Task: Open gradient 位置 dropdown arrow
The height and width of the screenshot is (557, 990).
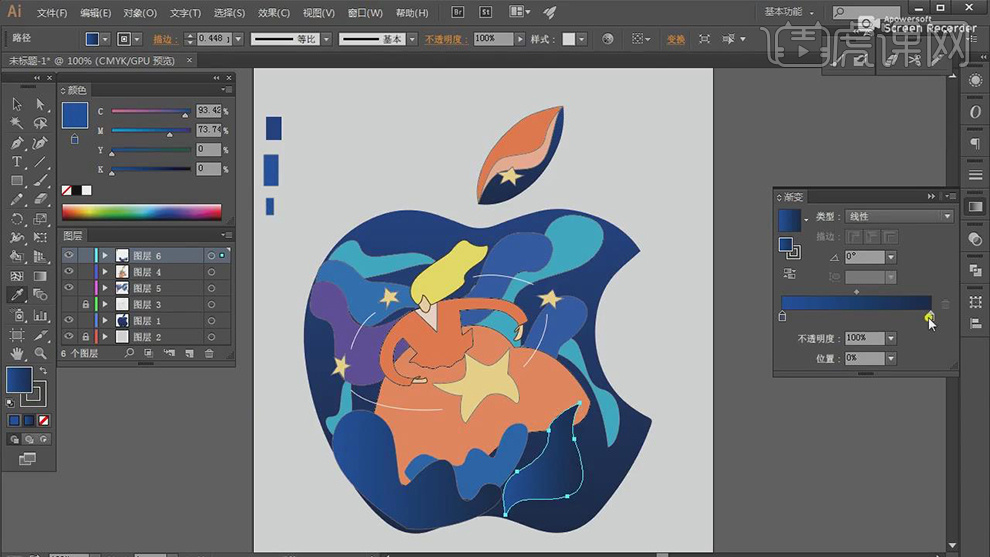Action: 891,358
